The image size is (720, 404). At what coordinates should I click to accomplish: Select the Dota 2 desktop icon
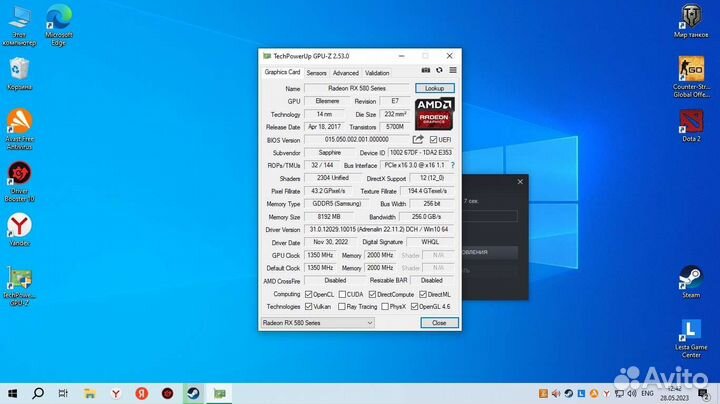point(691,126)
